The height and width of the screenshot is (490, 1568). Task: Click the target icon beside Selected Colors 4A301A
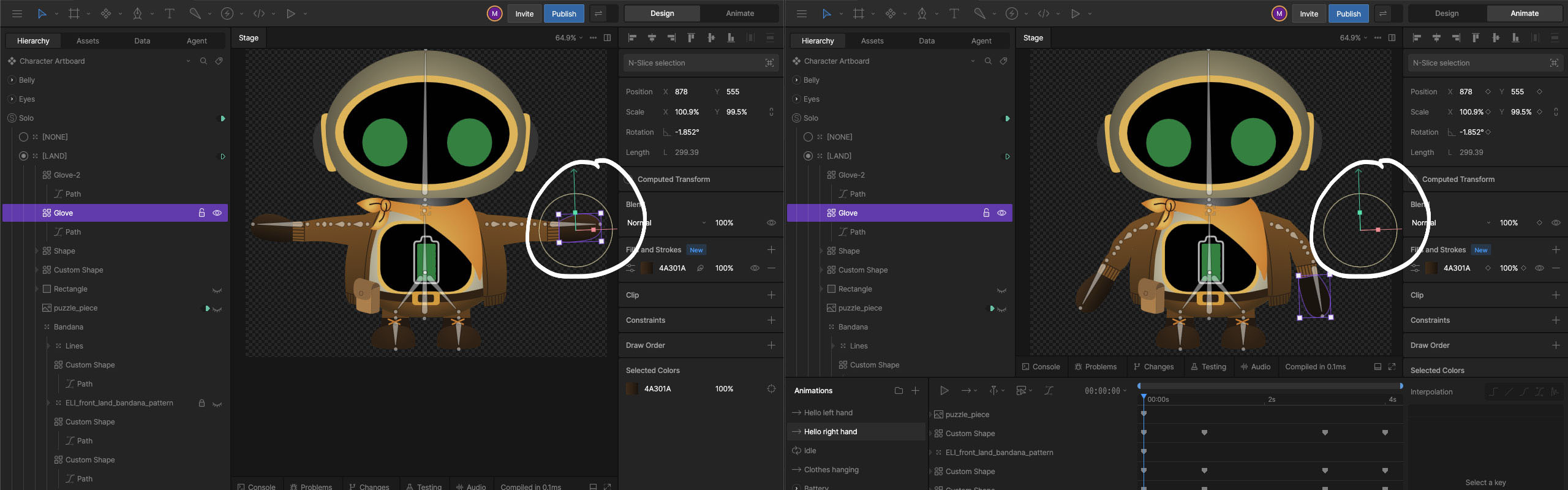point(771,389)
